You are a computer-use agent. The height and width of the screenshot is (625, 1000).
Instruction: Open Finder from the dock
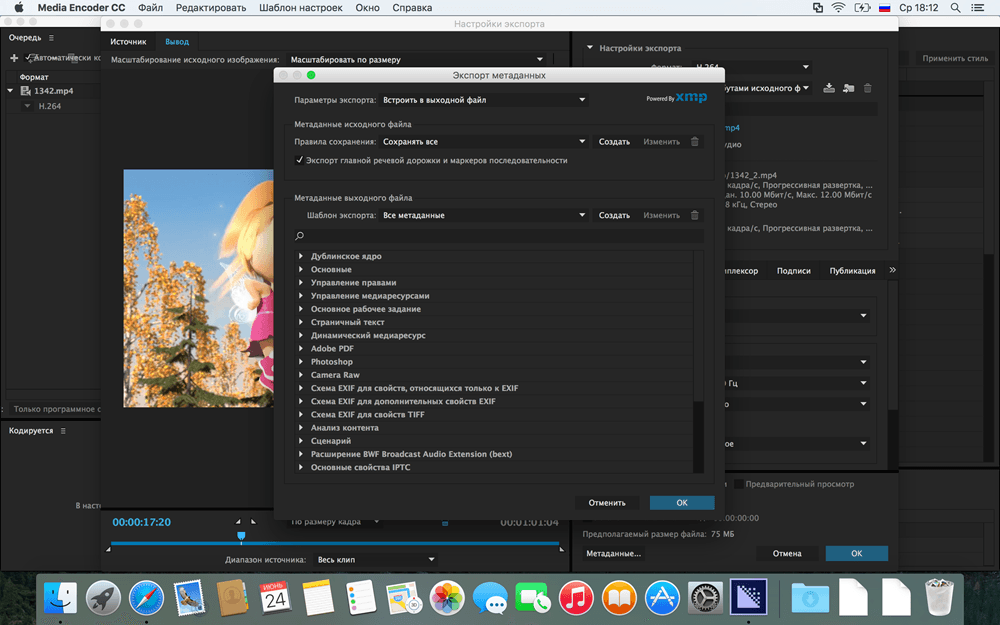[61, 598]
